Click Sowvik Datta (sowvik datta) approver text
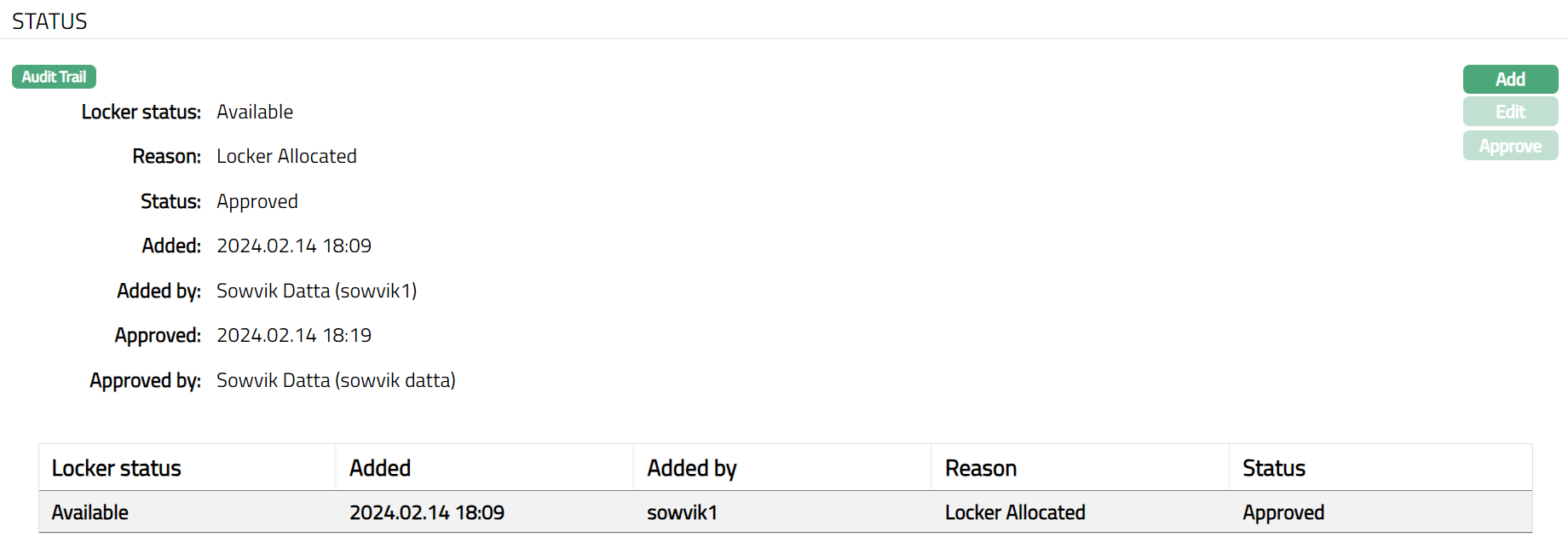Image resolution: width=1568 pixels, height=543 pixels. (336, 380)
